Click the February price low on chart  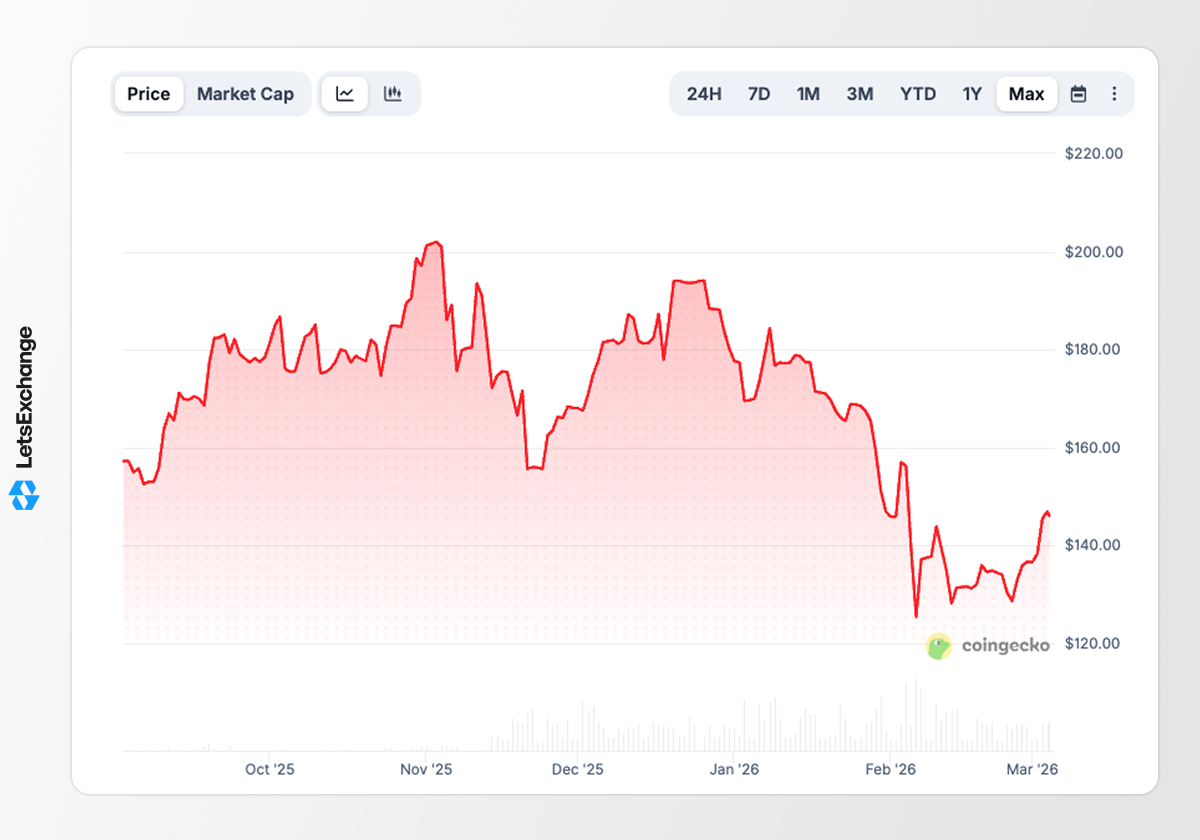click(x=916, y=616)
